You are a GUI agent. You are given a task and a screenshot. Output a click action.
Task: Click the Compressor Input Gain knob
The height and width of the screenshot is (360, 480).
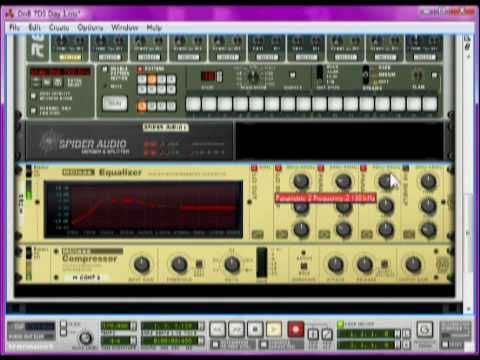[142, 265]
